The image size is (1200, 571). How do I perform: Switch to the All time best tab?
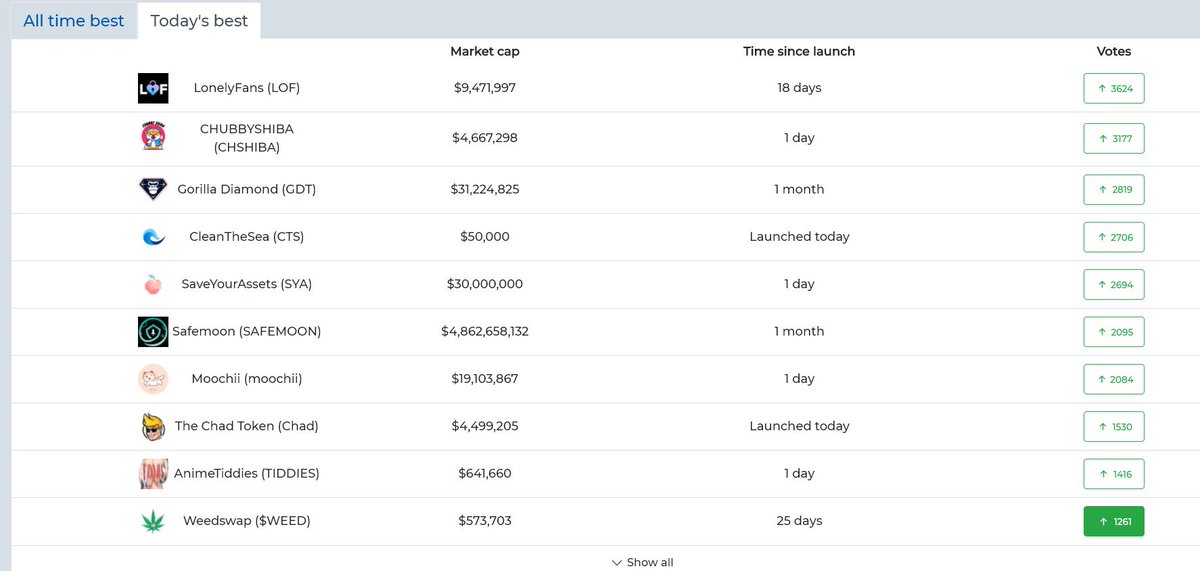tap(74, 20)
